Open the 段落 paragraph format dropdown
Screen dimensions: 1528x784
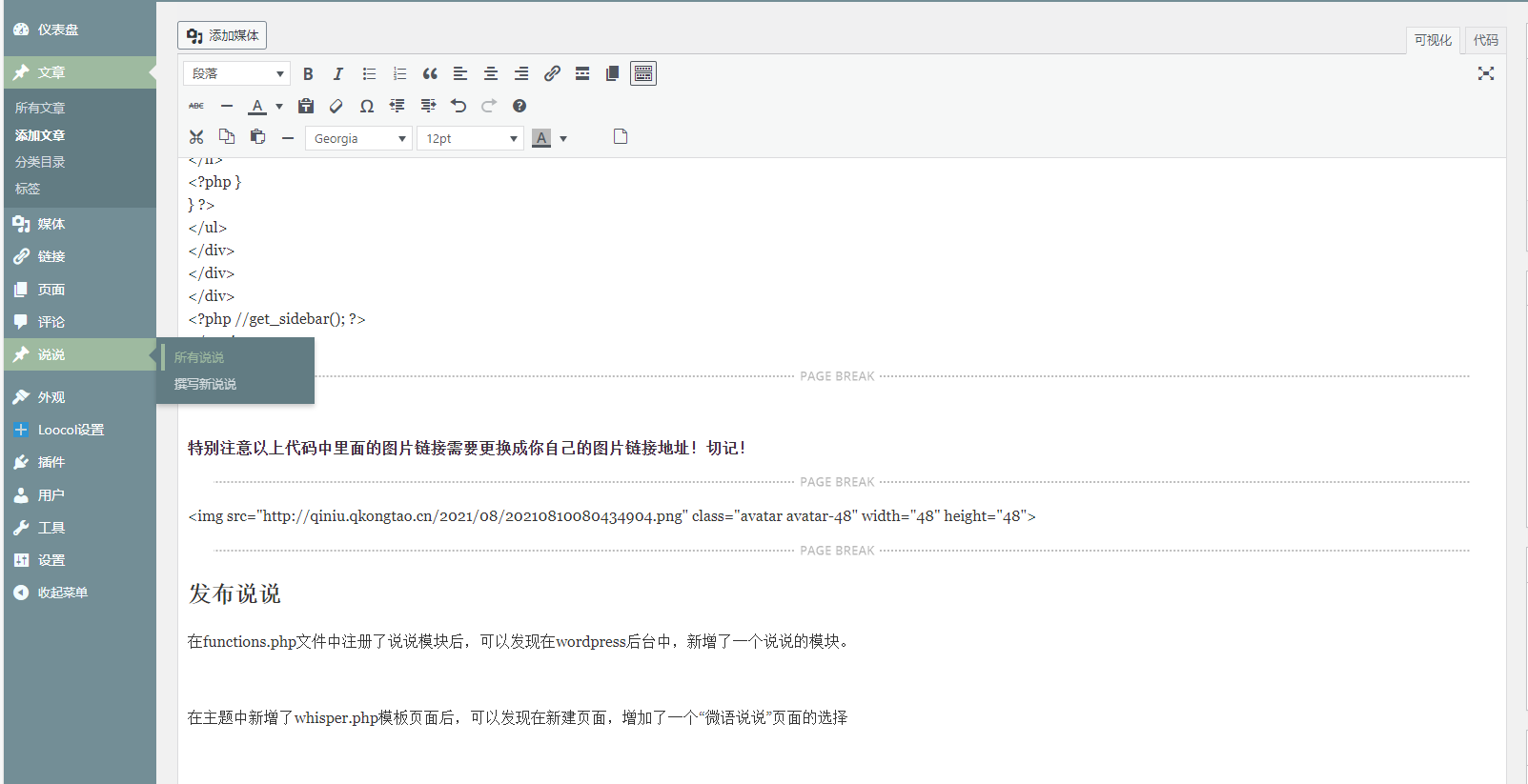coord(237,74)
